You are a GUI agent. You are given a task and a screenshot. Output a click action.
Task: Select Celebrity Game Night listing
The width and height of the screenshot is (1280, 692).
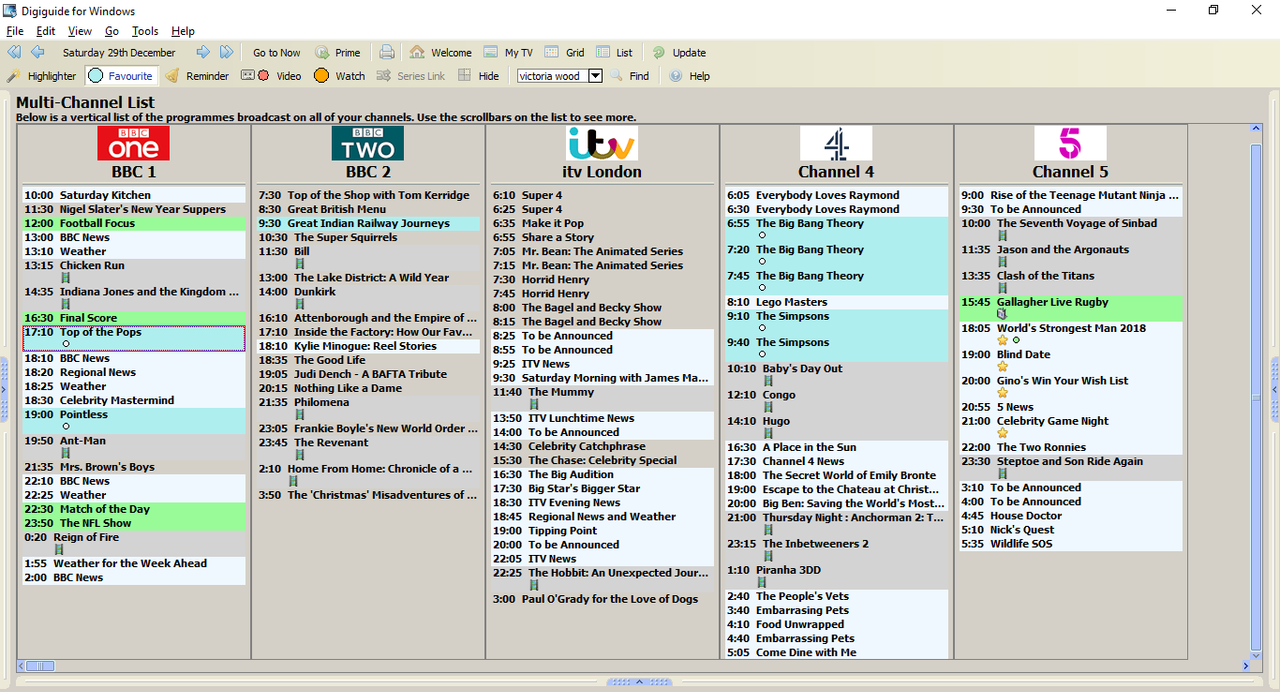point(1071,427)
